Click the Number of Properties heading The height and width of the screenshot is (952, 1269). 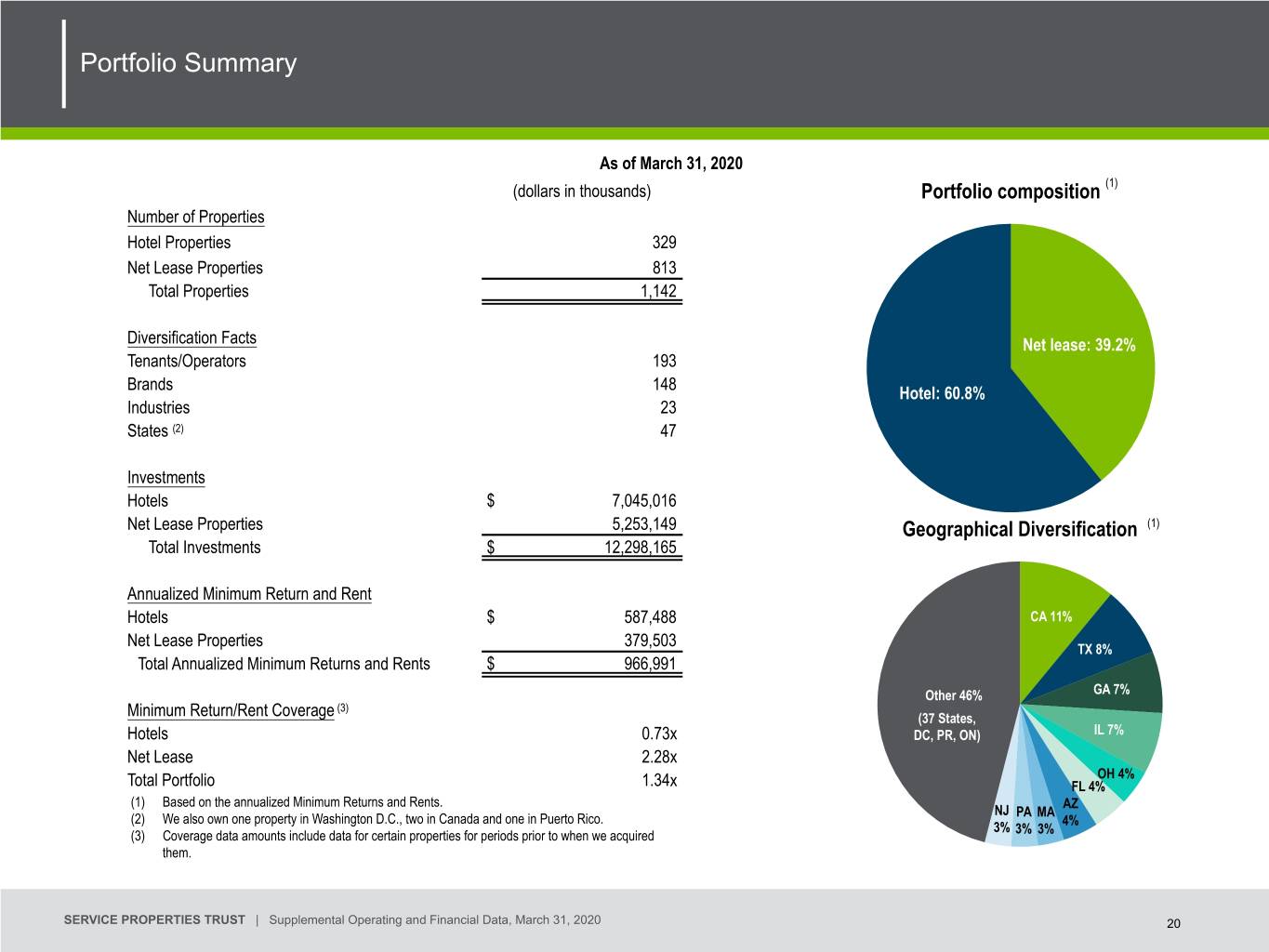(195, 217)
